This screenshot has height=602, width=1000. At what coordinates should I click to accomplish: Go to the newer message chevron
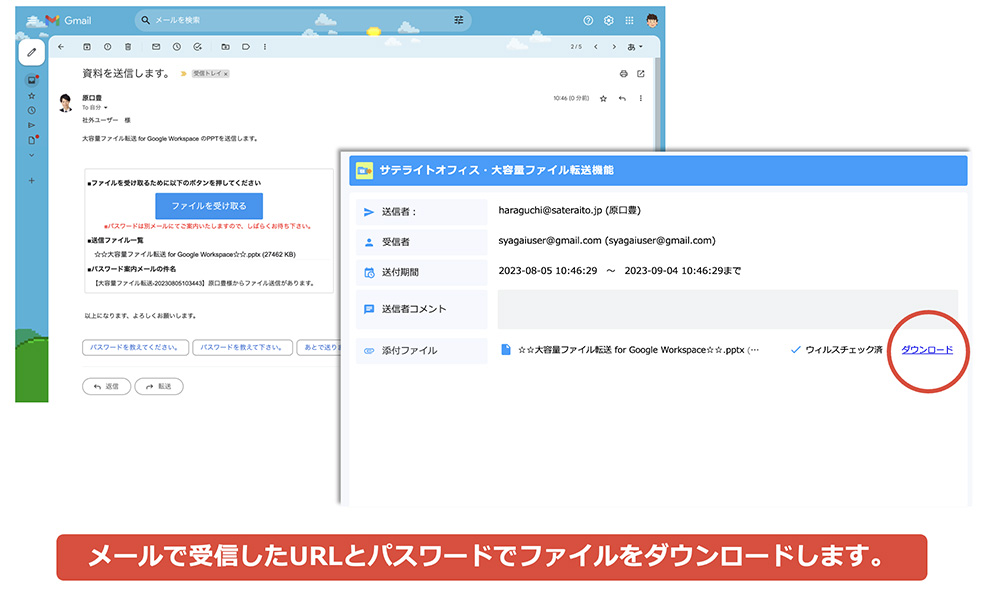tap(596, 47)
